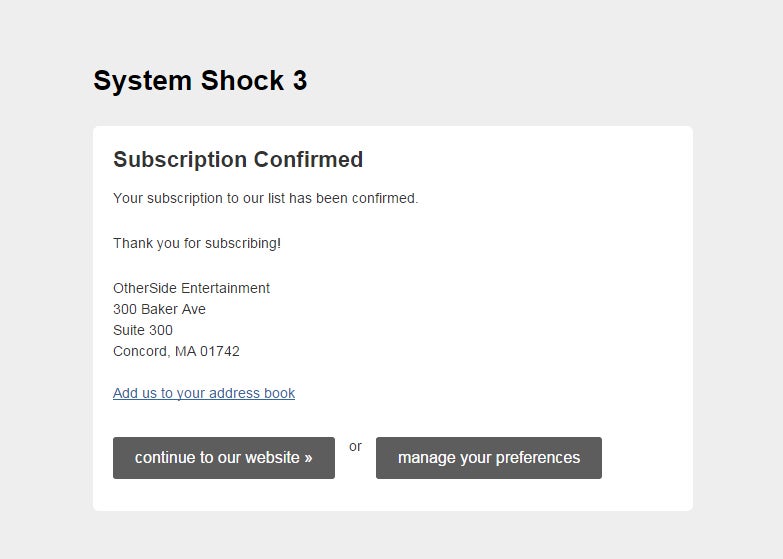783x559 pixels.
Task: Select the 'System Shock 3' page title
Action: point(200,80)
